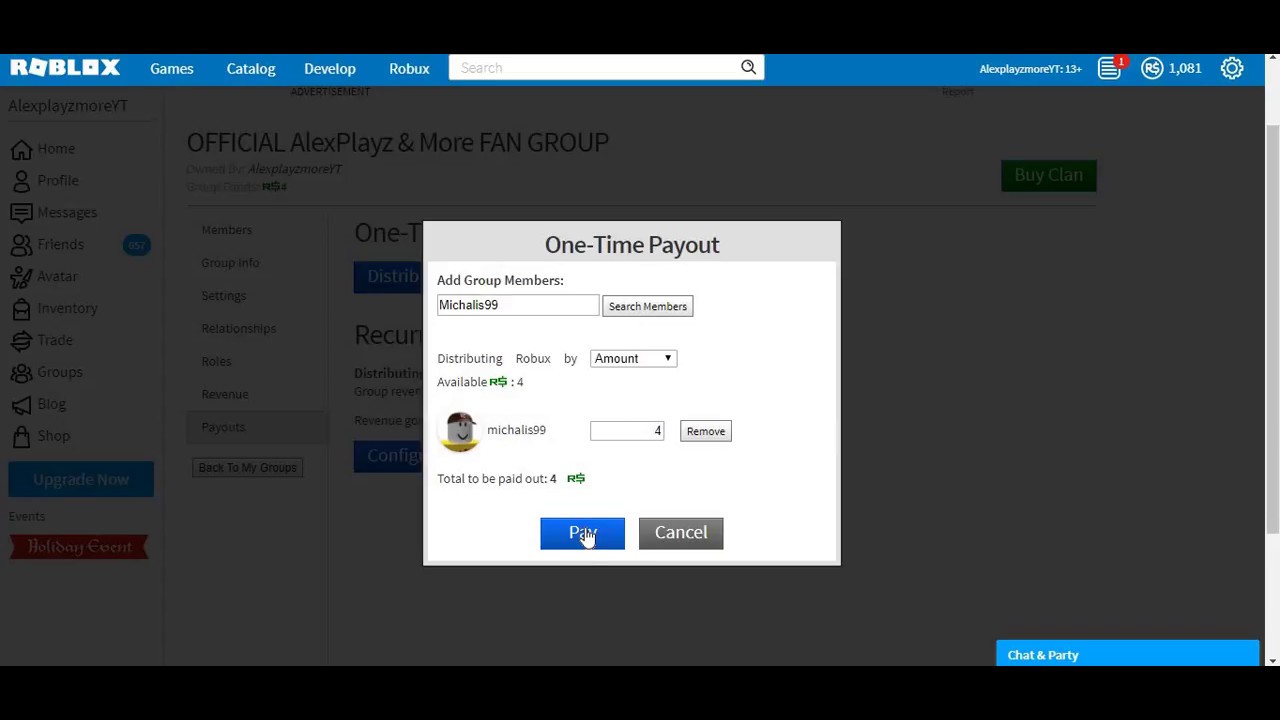Open Games in the top navigation
The image size is (1280, 720).
[172, 68]
